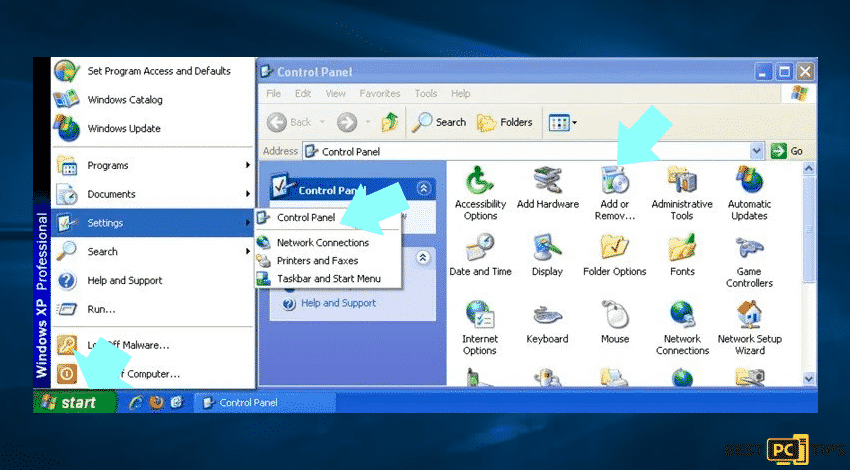Click the Log Off Malware entry
The height and width of the screenshot is (470, 850).
pos(153,345)
